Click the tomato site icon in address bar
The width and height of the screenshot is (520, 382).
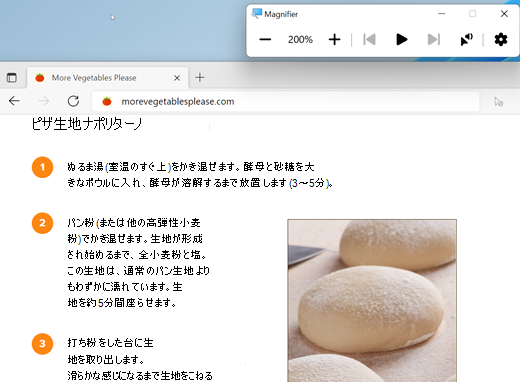click(x=107, y=101)
